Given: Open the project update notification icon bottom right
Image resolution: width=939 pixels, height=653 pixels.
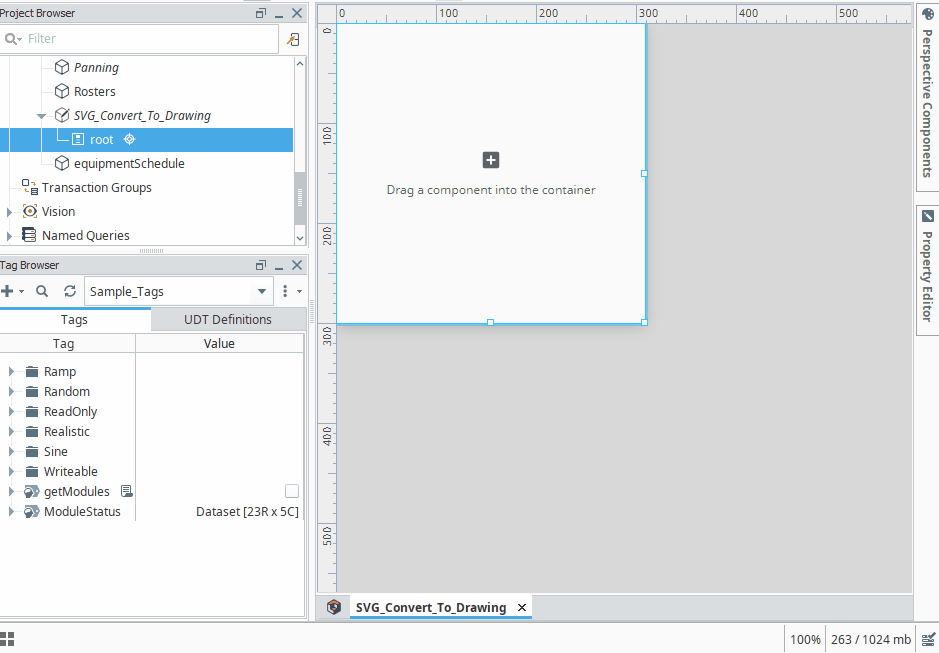Looking at the screenshot, I should 928,638.
